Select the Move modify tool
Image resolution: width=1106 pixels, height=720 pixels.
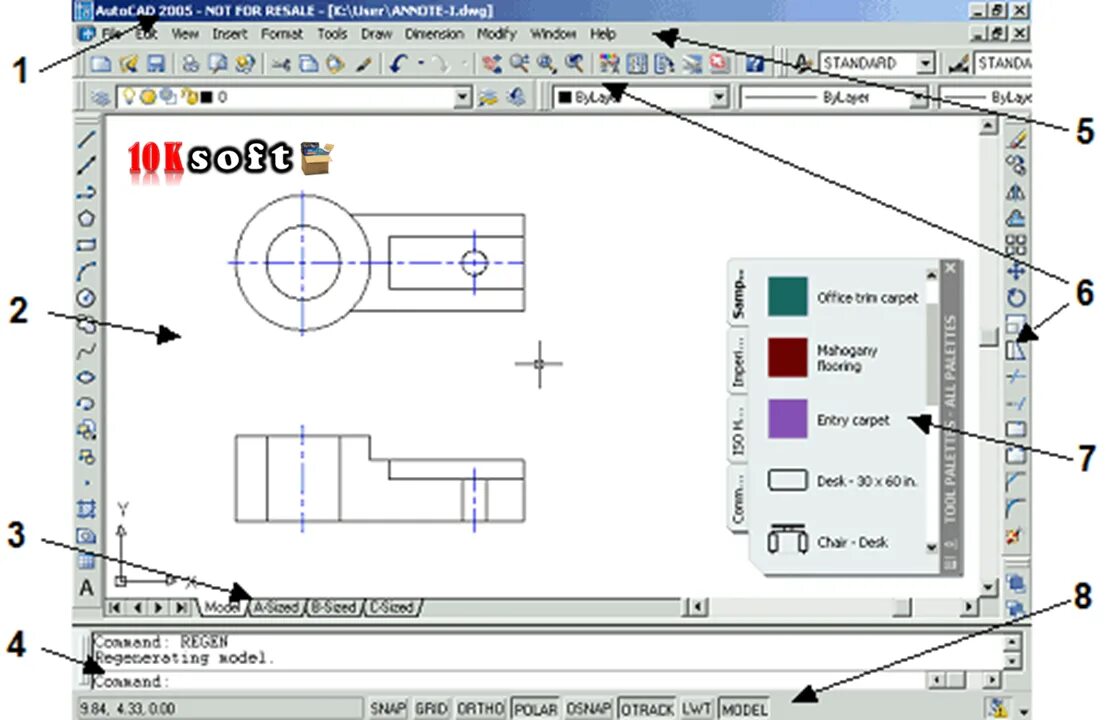click(1016, 271)
